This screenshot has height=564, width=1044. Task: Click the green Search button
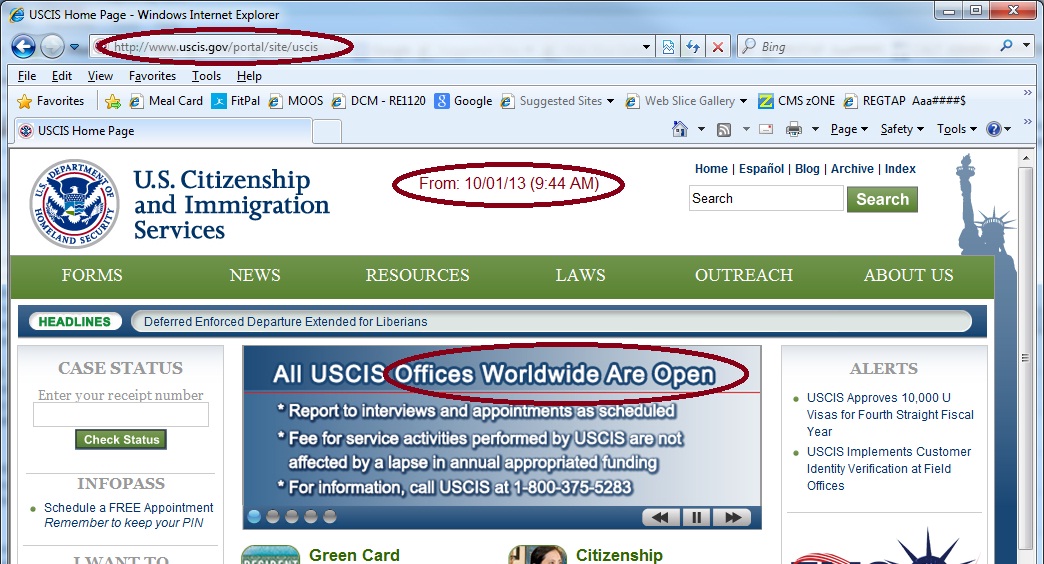[882, 199]
